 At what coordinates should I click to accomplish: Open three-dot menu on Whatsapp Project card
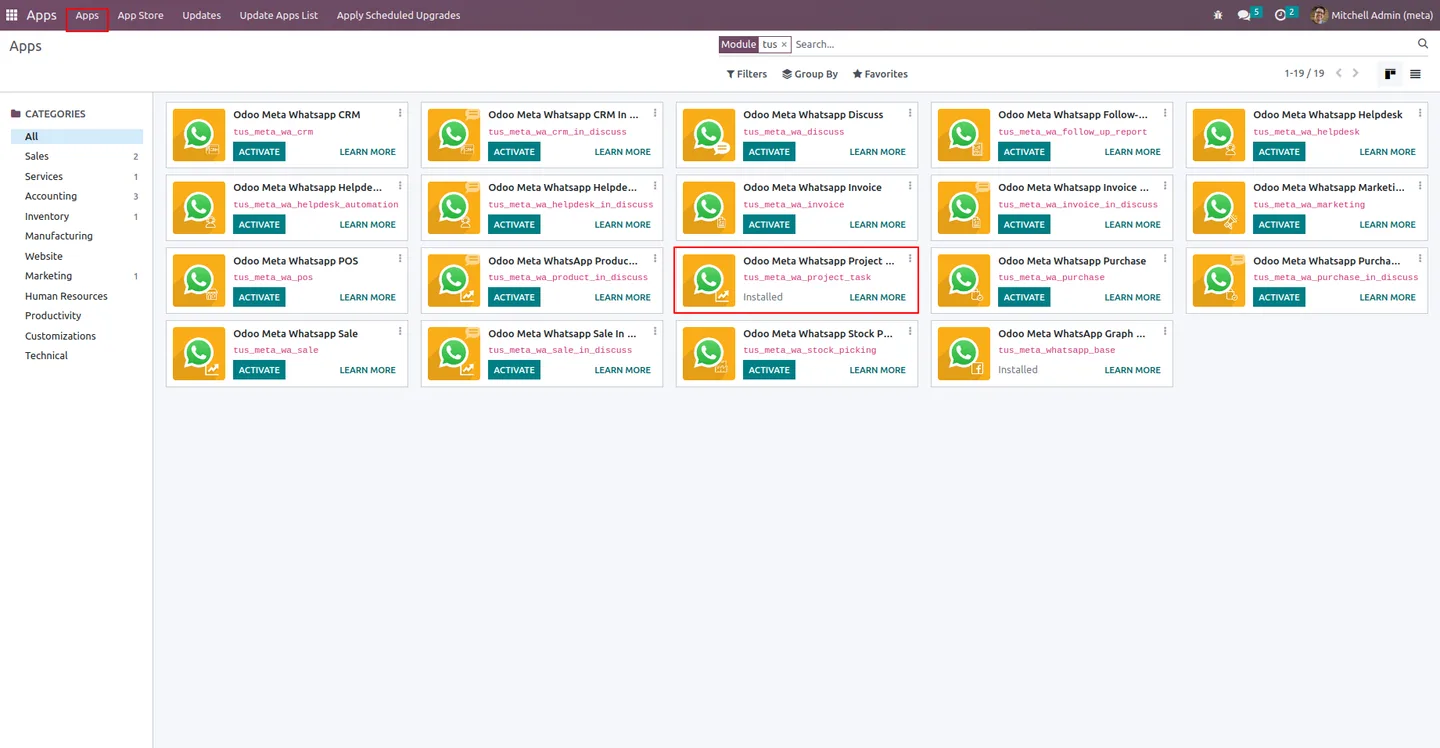(910, 259)
